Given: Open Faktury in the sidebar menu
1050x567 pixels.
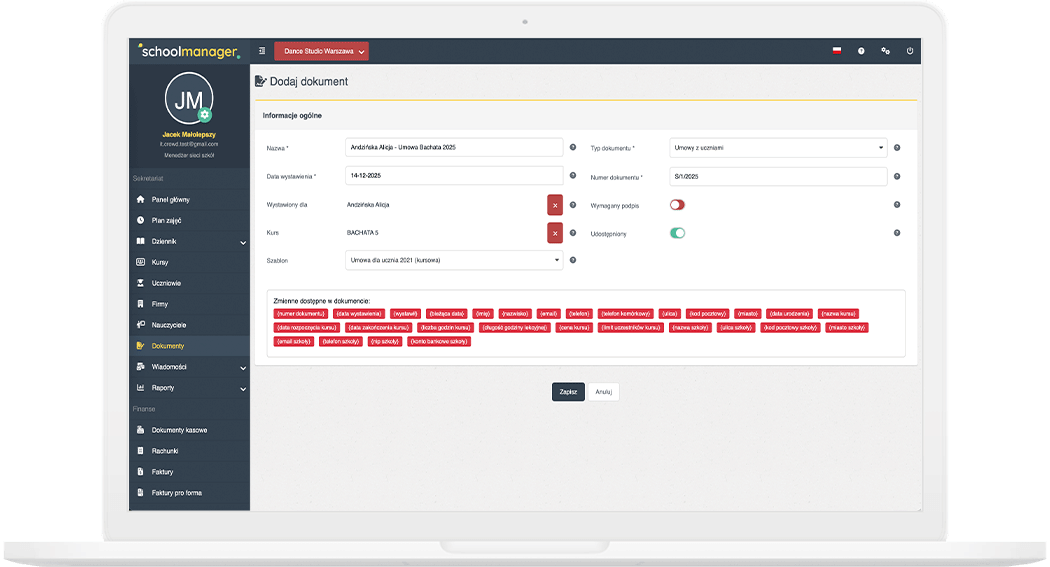Looking at the screenshot, I should (162, 472).
